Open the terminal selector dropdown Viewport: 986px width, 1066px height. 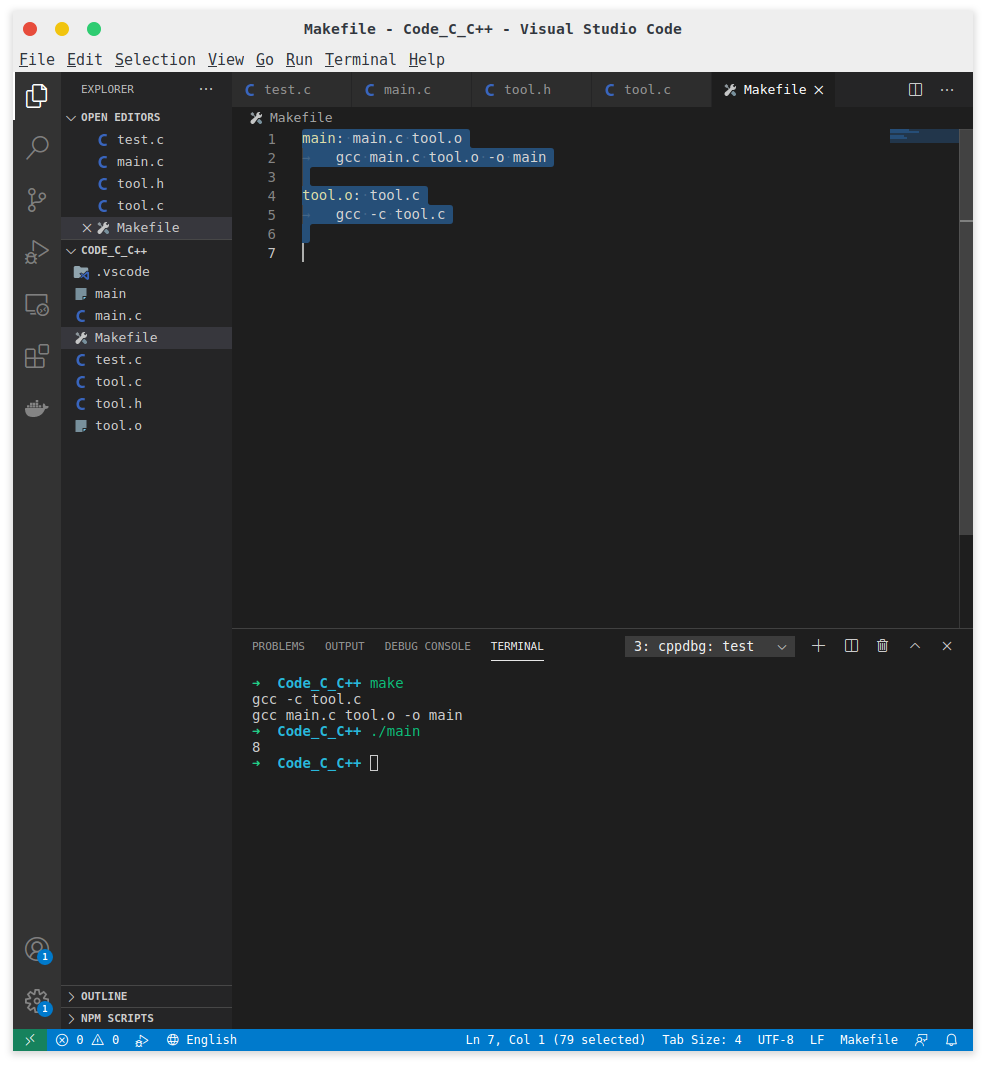(x=709, y=646)
